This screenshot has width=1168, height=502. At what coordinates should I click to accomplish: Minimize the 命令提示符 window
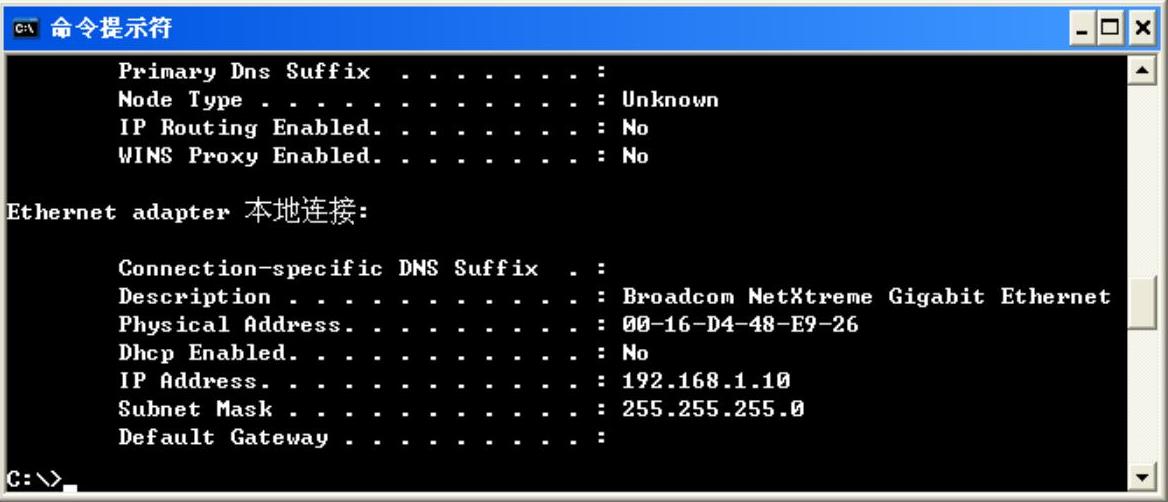pyautogui.click(x=1082, y=29)
